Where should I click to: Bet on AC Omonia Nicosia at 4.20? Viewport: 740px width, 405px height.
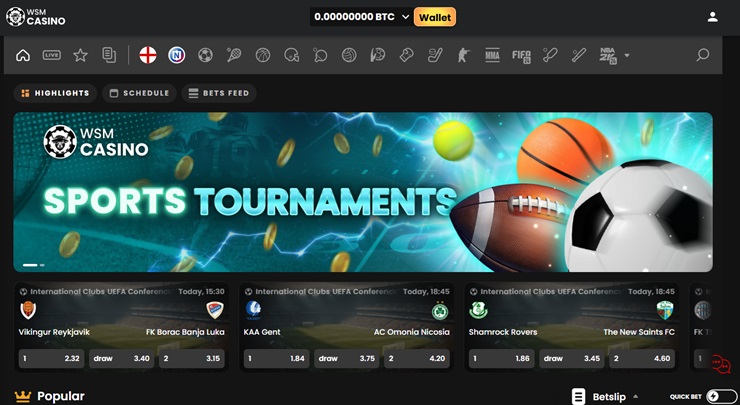(x=417, y=358)
